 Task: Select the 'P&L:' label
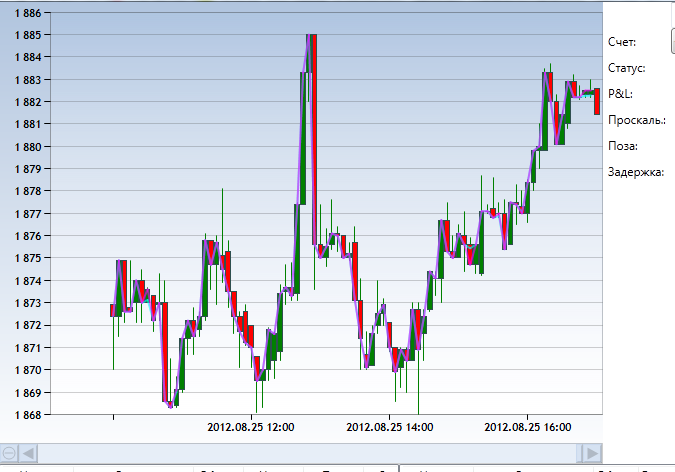click(x=620, y=94)
